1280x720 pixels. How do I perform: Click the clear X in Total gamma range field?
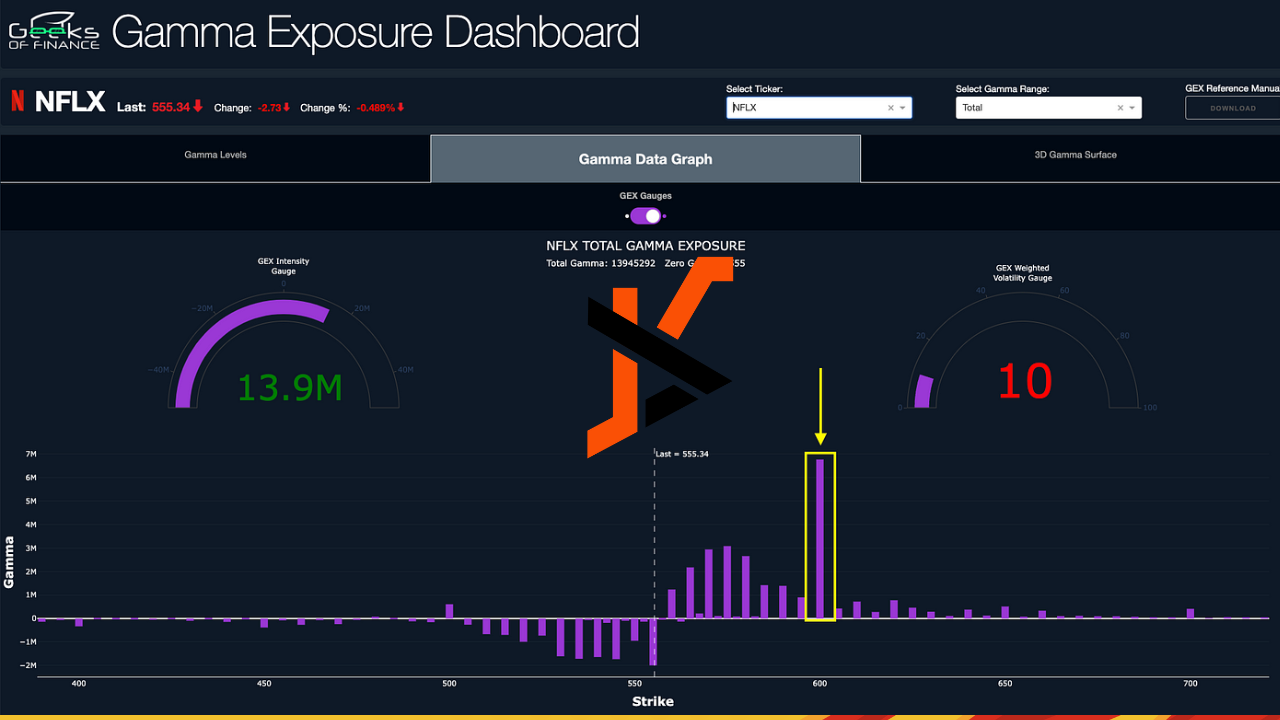pyautogui.click(x=1120, y=108)
